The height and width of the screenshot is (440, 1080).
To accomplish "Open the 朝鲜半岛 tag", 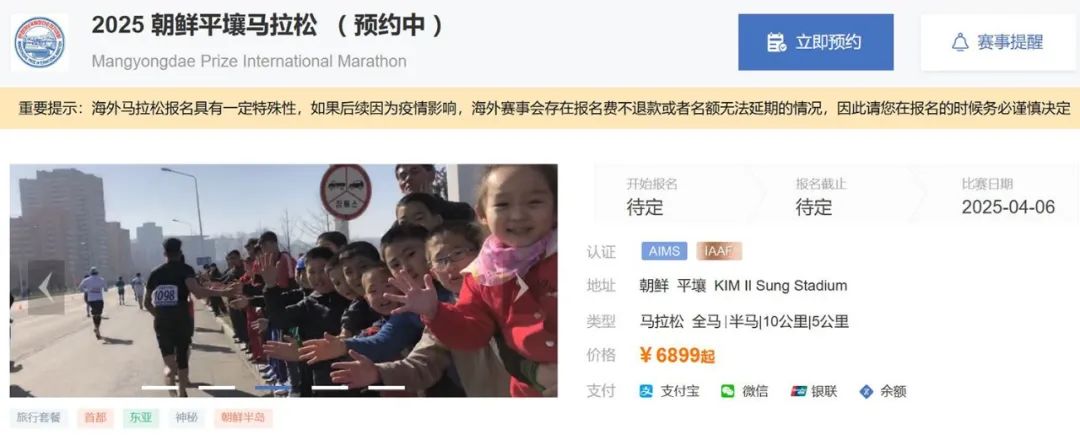I will [243, 417].
